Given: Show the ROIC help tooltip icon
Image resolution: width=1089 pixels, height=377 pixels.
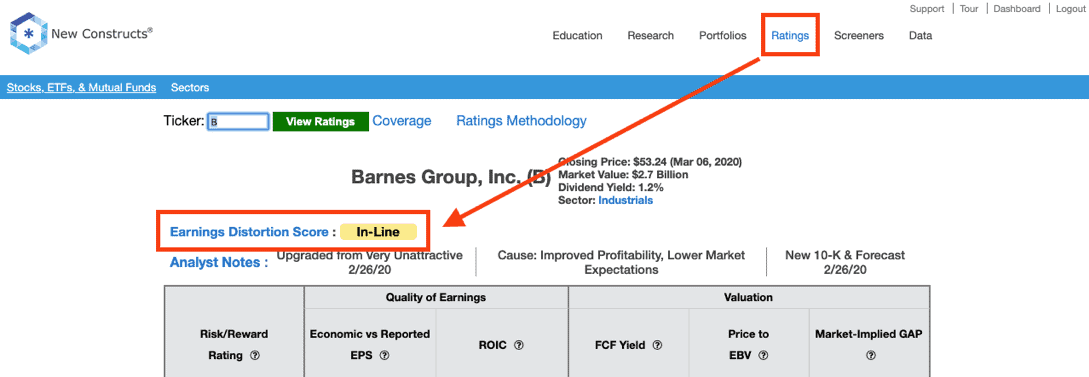Looking at the screenshot, I should [x=519, y=345].
